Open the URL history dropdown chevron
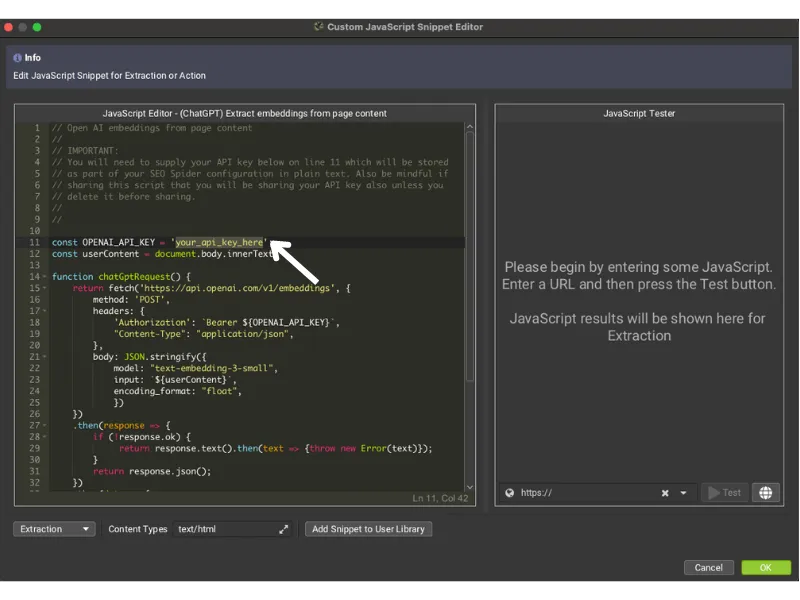 click(x=681, y=492)
